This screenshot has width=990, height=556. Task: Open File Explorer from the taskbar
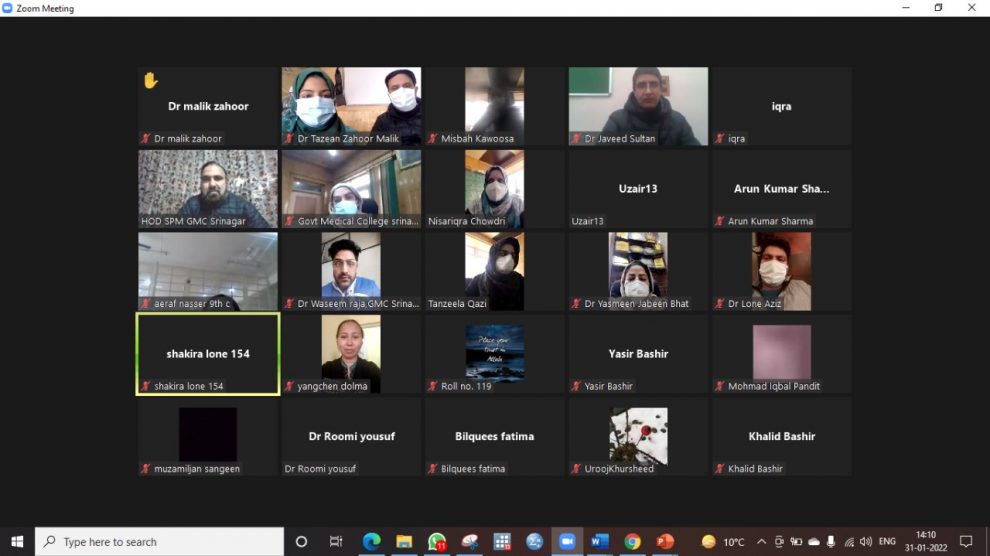404,542
